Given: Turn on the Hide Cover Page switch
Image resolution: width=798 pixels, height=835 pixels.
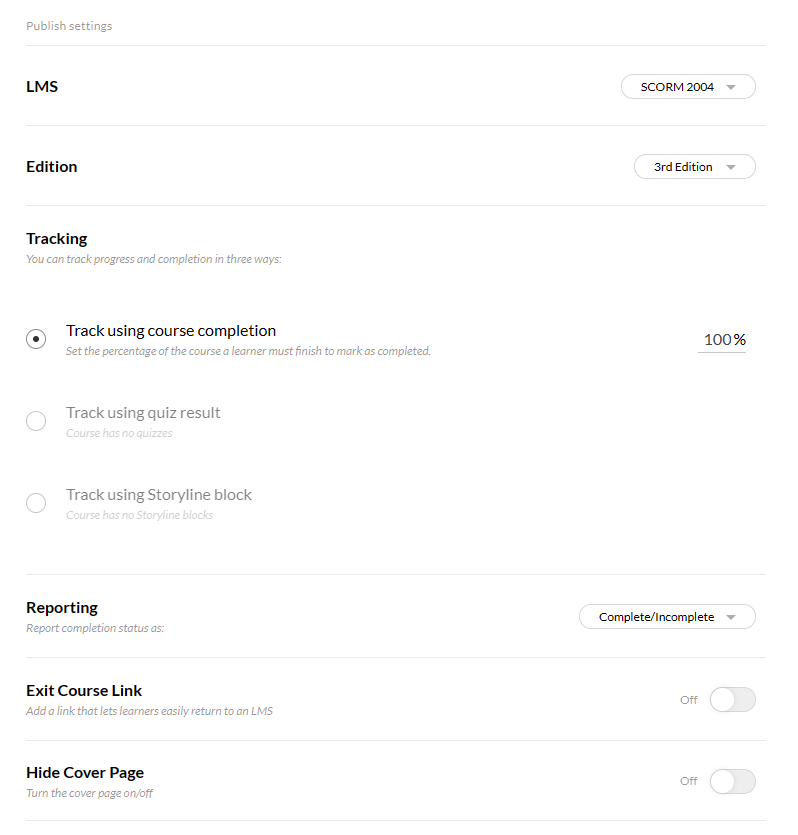Looking at the screenshot, I should (732, 781).
